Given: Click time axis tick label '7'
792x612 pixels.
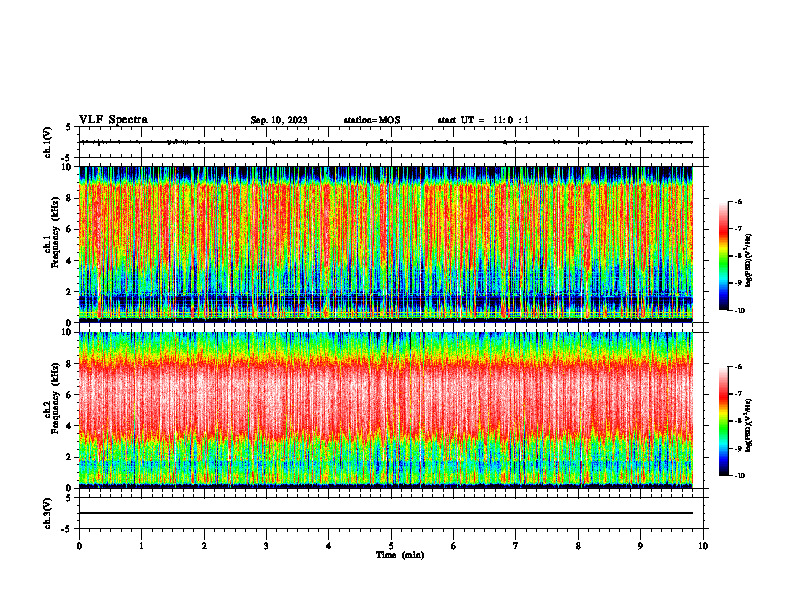Looking at the screenshot, I should pos(516,546).
